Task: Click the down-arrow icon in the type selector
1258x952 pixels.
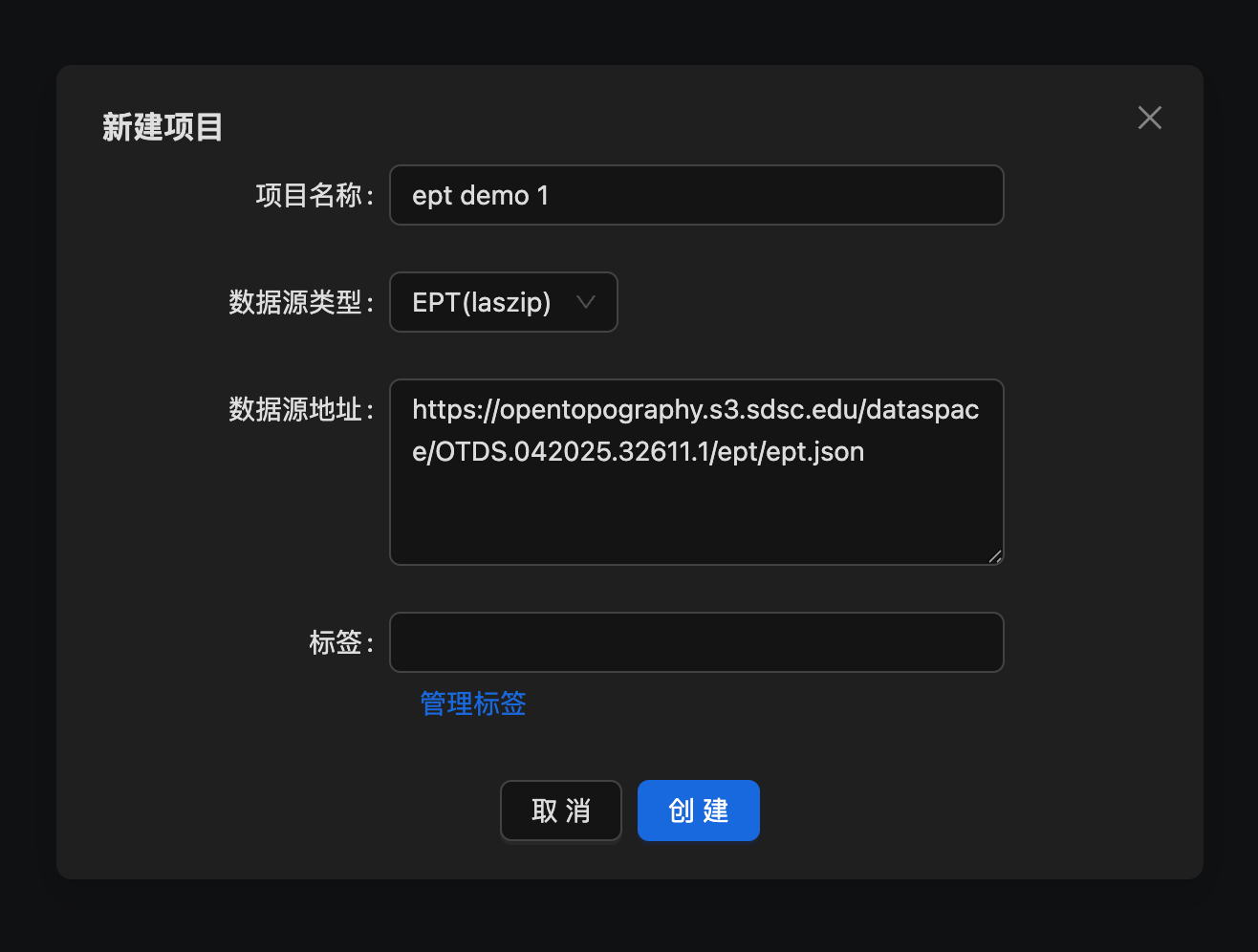Action: tap(586, 302)
